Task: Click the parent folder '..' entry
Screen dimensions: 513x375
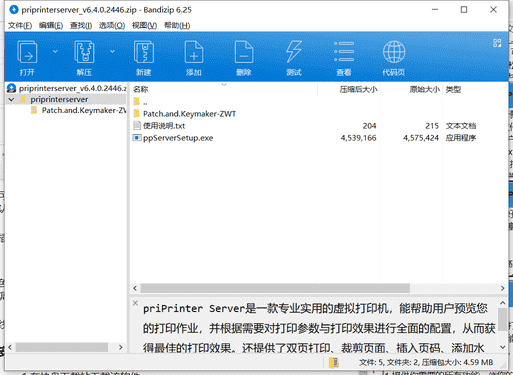Action: (140, 102)
